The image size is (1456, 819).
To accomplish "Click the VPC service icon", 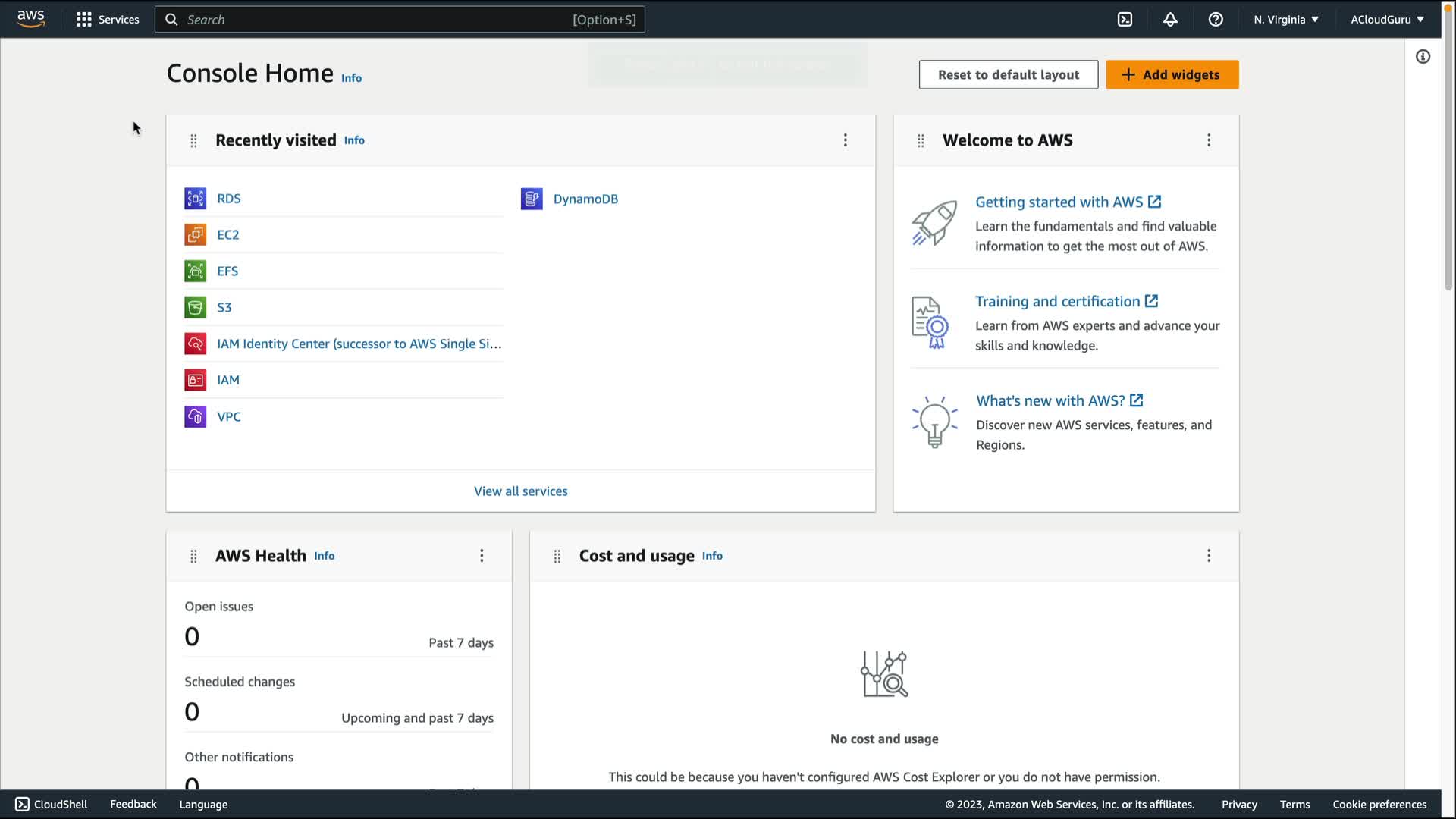I will 195,416.
